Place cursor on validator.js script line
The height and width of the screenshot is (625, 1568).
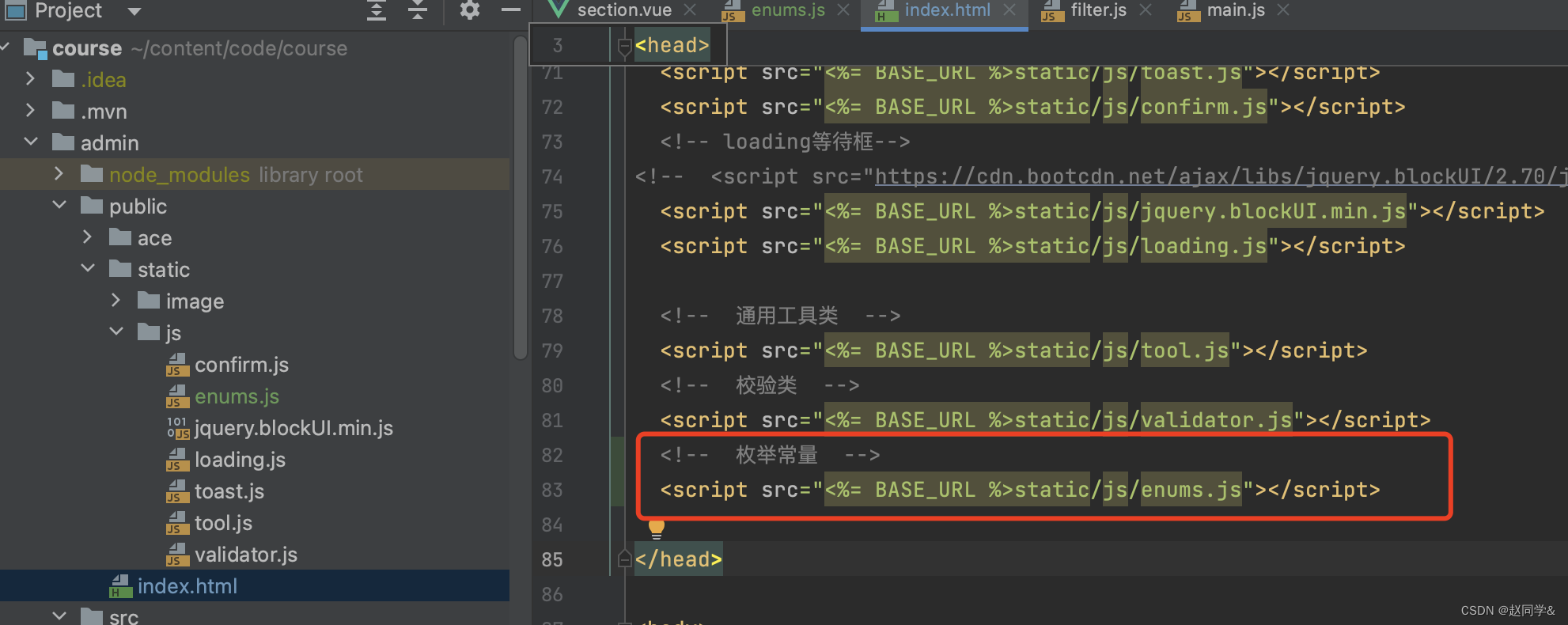pyautogui.click(x=1045, y=420)
